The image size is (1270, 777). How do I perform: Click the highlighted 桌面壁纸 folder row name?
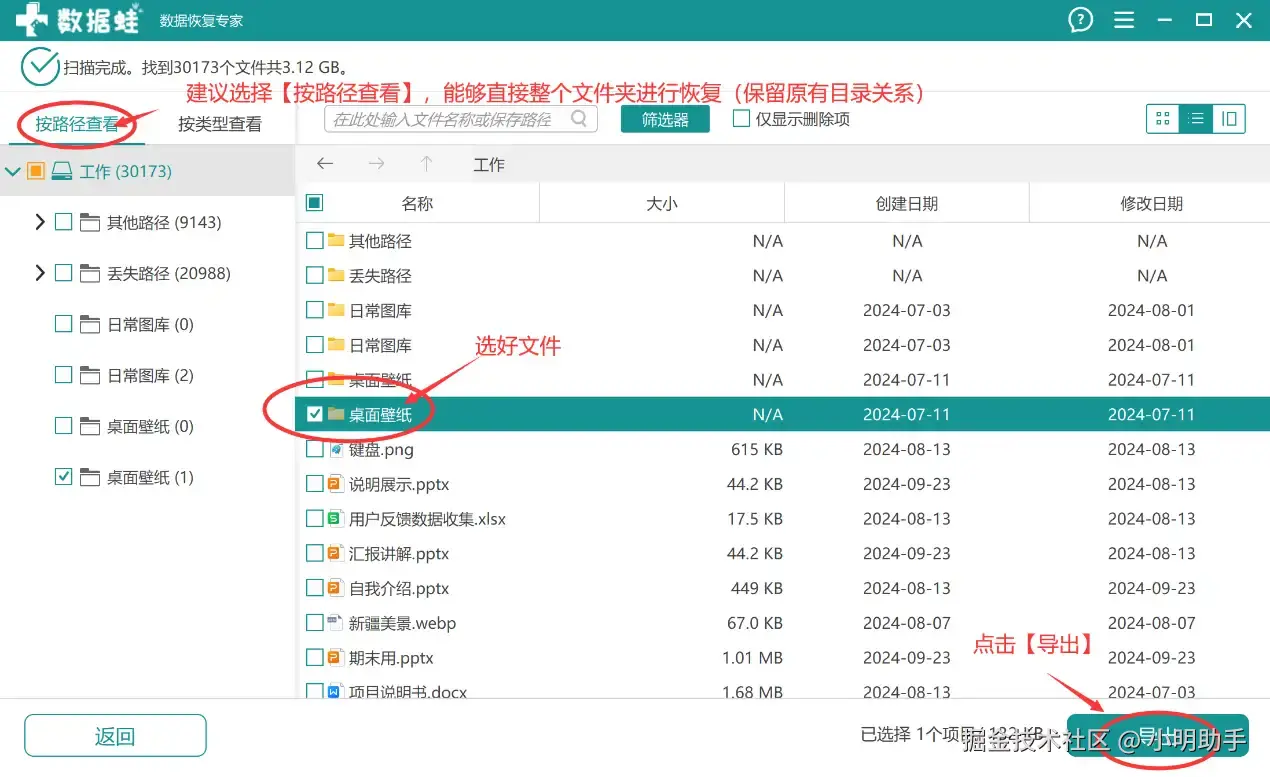click(380, 414)
